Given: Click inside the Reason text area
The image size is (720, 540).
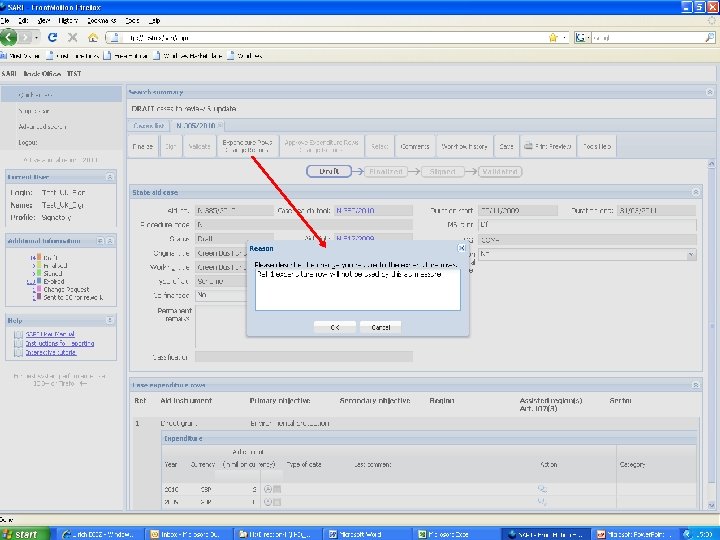Looking at the screenshot, I should [x=358, y=290].
